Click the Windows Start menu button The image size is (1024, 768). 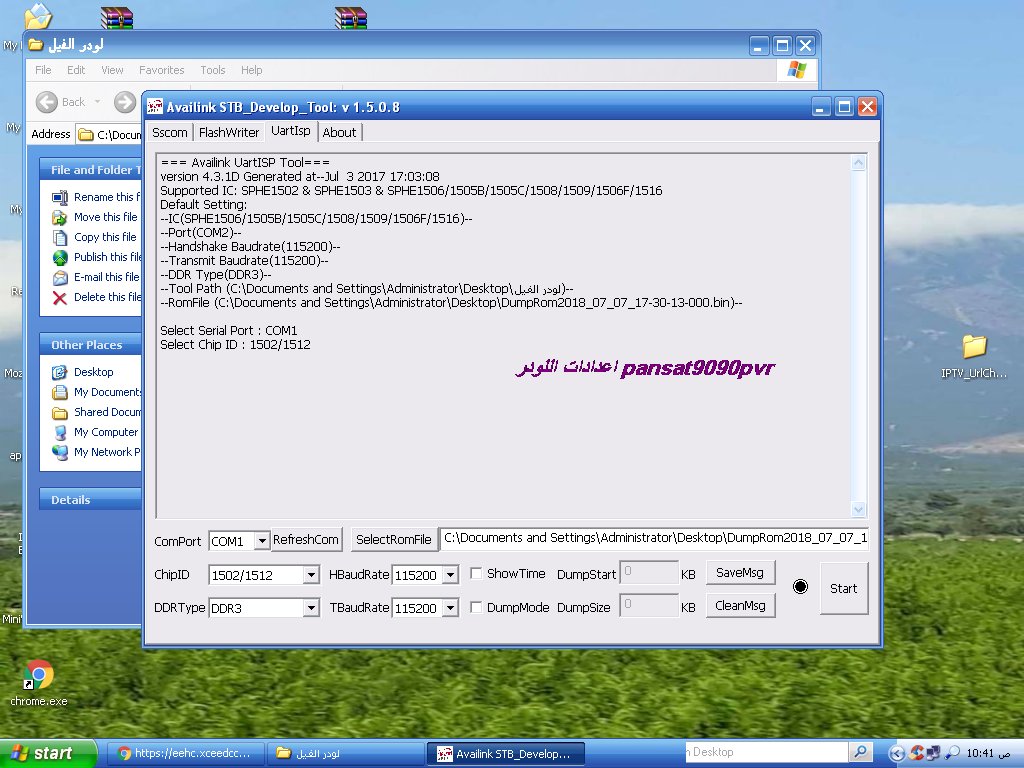[x=48, y=753]
